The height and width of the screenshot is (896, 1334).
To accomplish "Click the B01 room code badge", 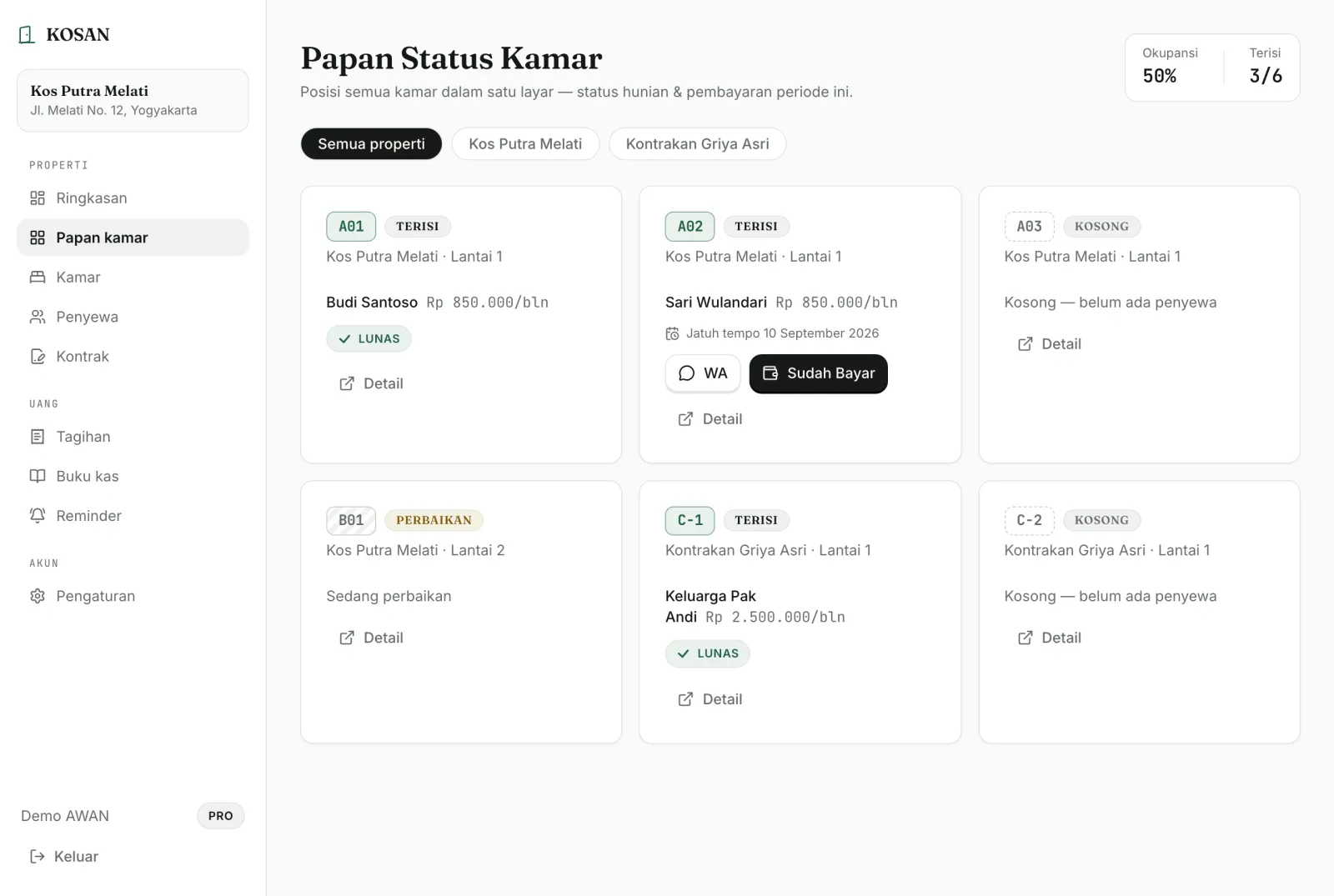I will 351,520.
